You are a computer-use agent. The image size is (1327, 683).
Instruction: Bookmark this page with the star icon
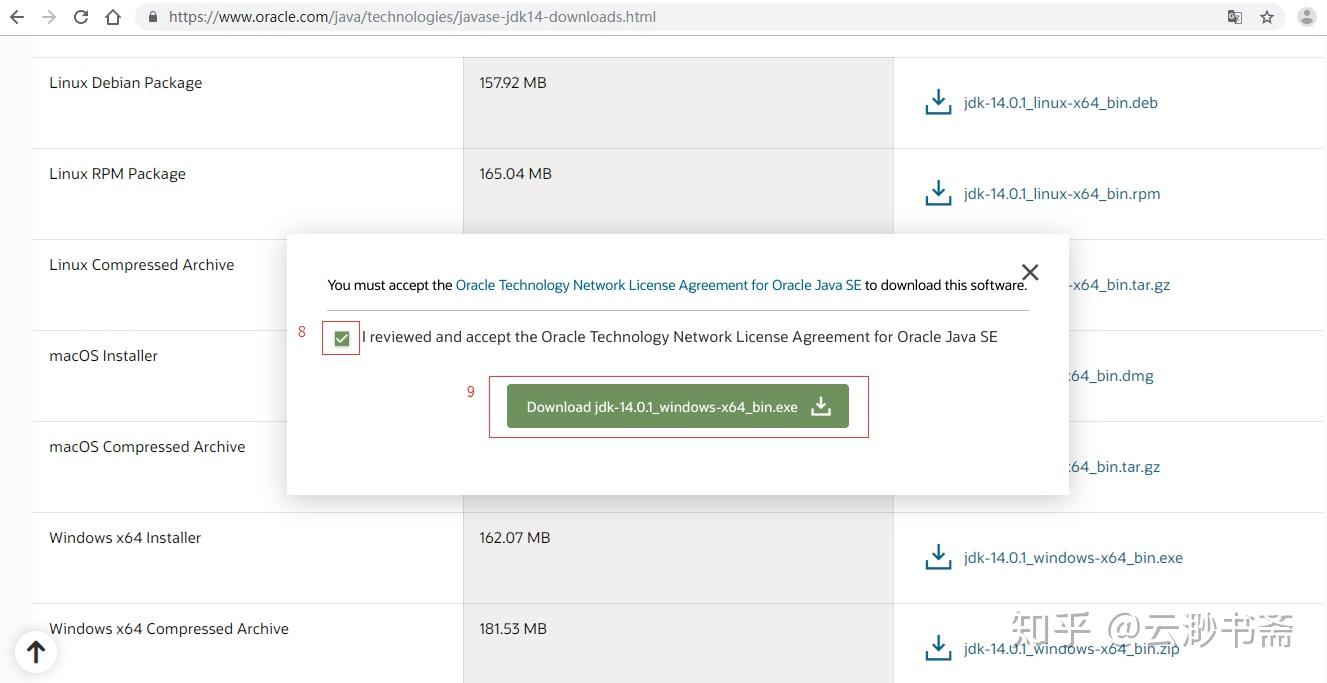tap(1267, 17)
